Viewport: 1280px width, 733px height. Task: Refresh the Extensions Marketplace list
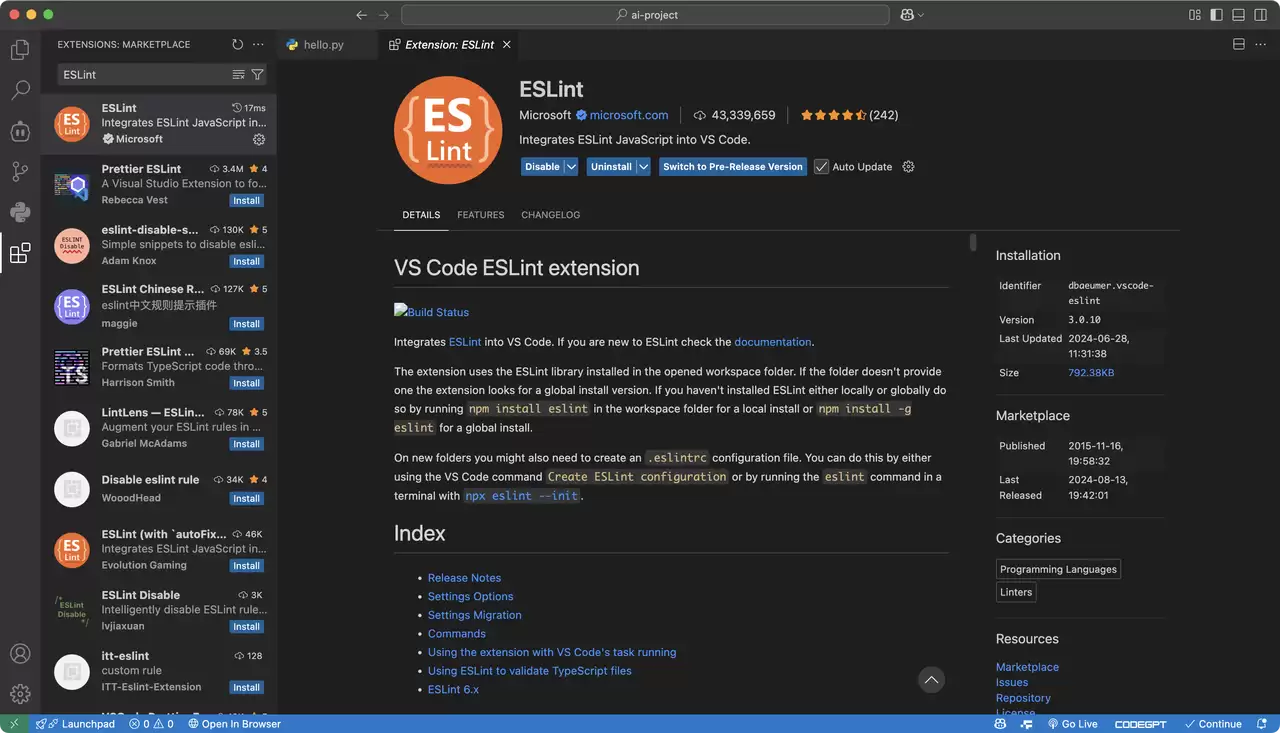237,44
